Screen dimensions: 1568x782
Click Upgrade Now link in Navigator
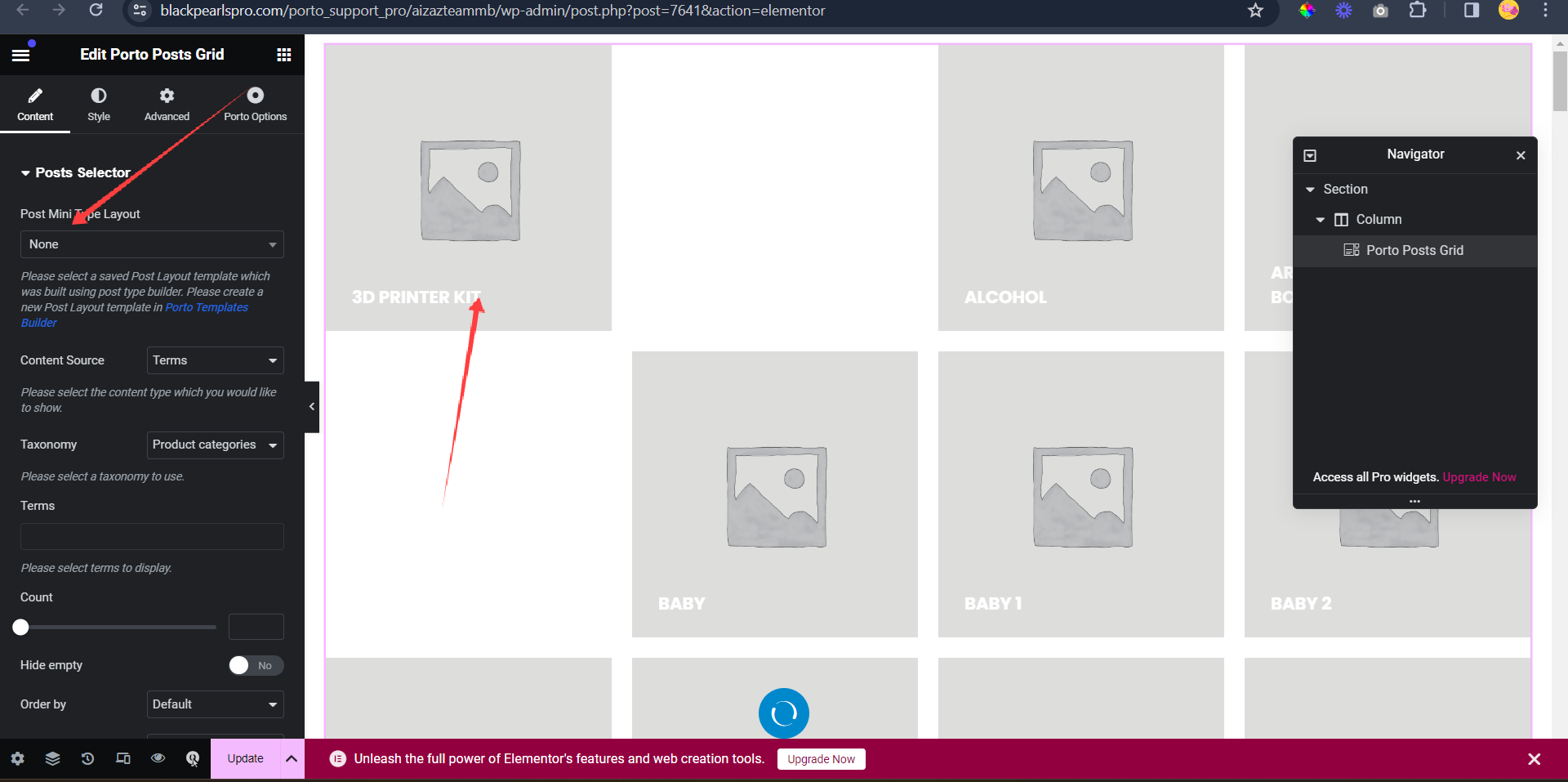click(1479, 477)
